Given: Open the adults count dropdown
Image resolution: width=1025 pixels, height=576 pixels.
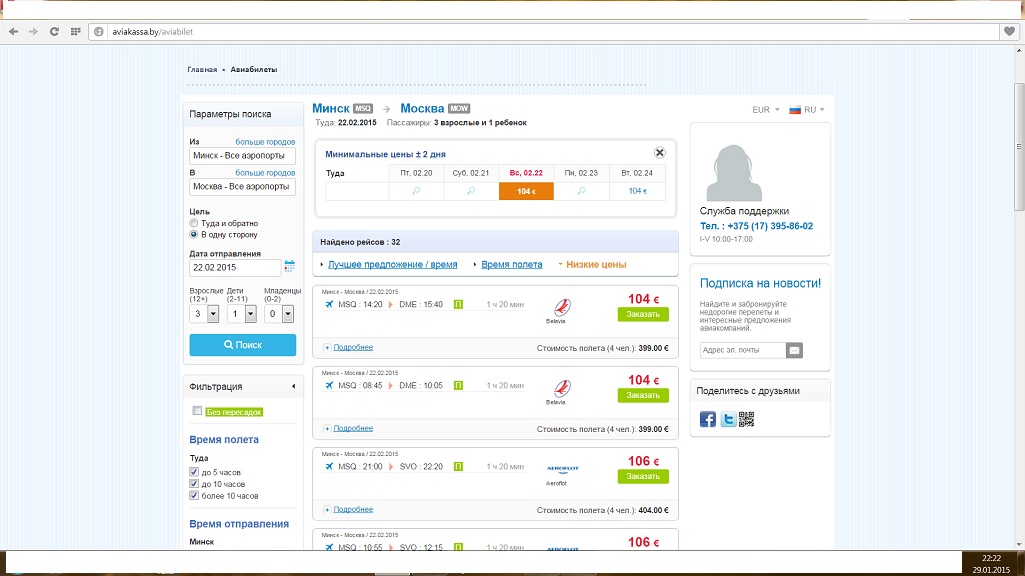Looking at the screenshot, I should 213,314.
